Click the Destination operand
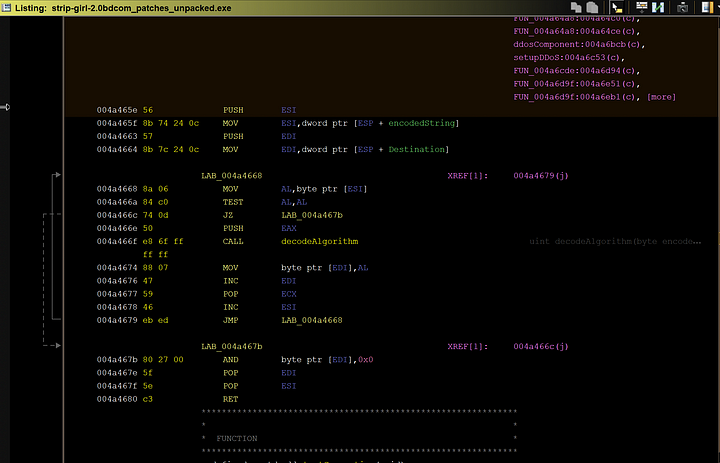The image size is (720, 463). [416, 149]
